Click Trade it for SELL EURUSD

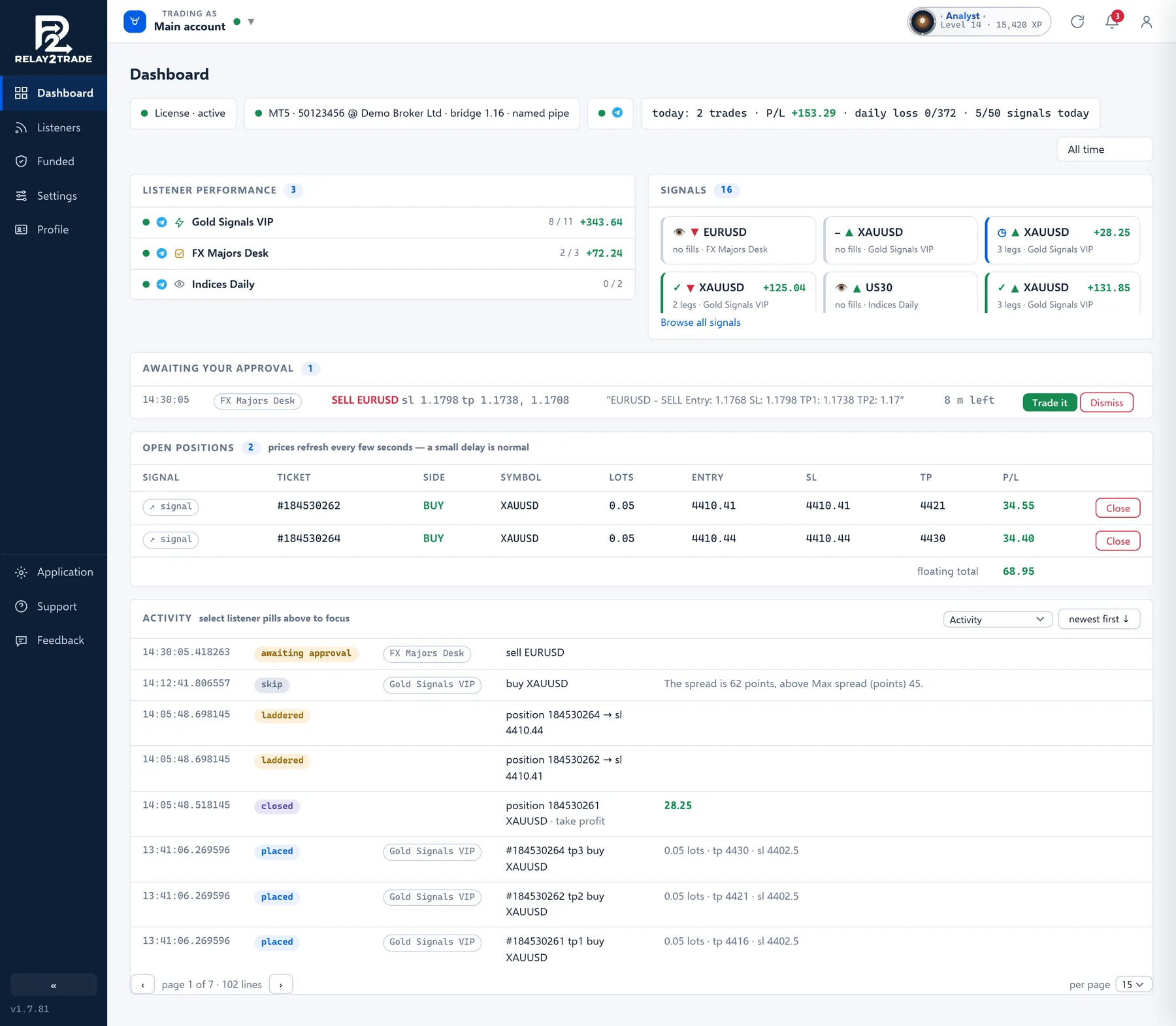1049,403
